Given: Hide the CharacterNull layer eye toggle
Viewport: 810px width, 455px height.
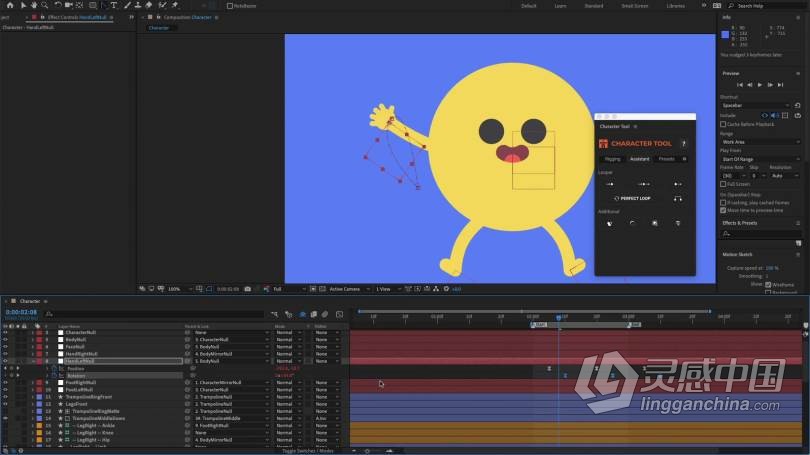Looking at the screenshot, I should click(x=5, y=332).
